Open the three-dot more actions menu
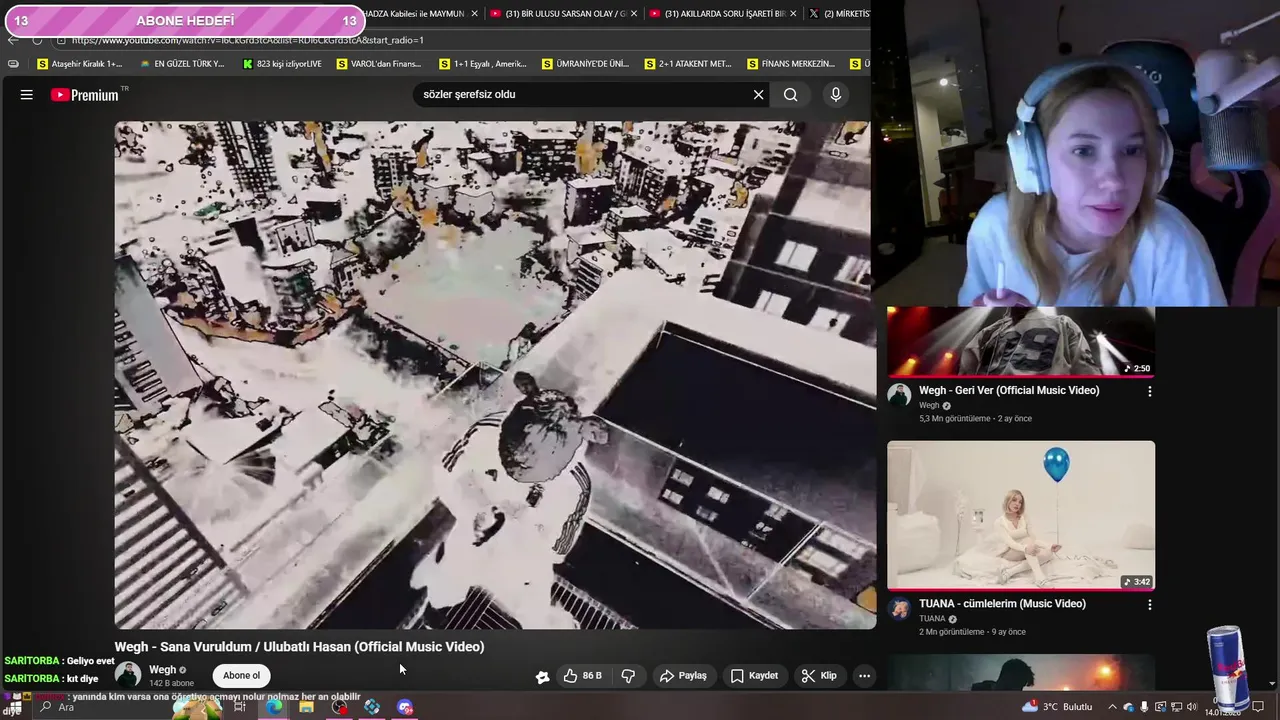Image resolution: width=1280 pixels, height=720 pixels. pyautogui.click(x=864, y=676)
